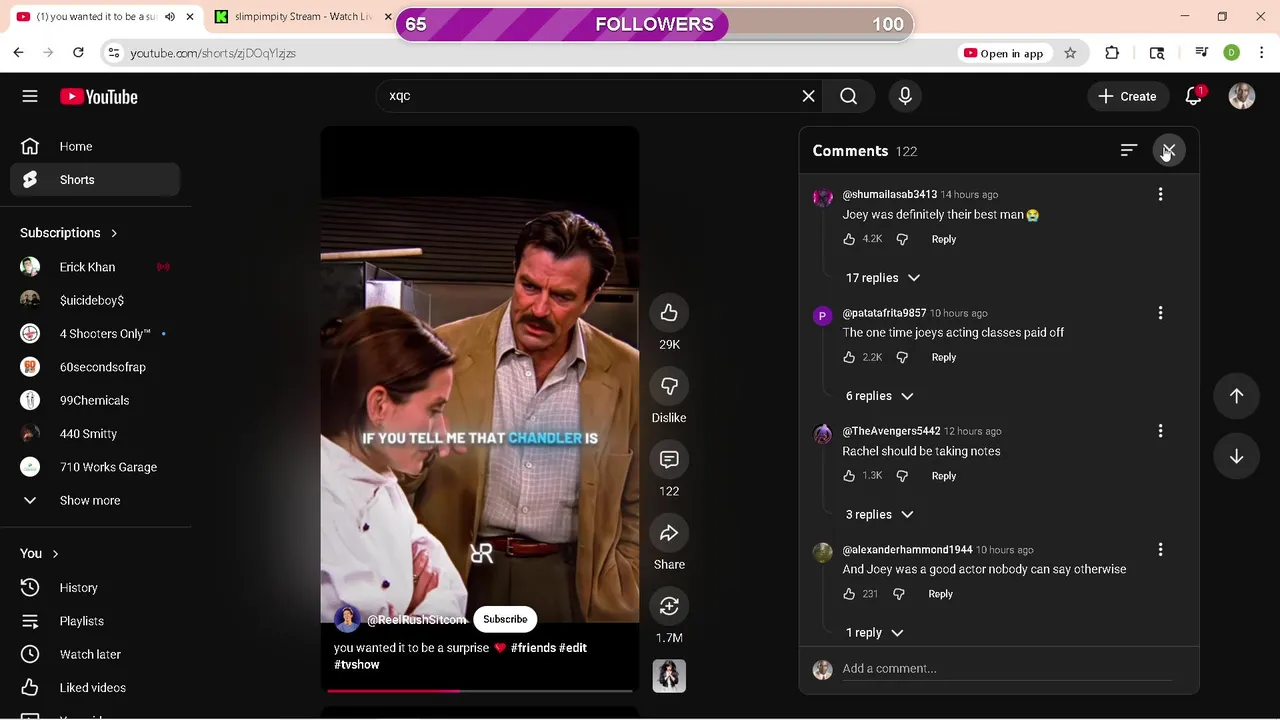Viewport: 1280px width, 720px height.
Task: Open the 710 Works Garage subscription
Action: click(95, 467)
